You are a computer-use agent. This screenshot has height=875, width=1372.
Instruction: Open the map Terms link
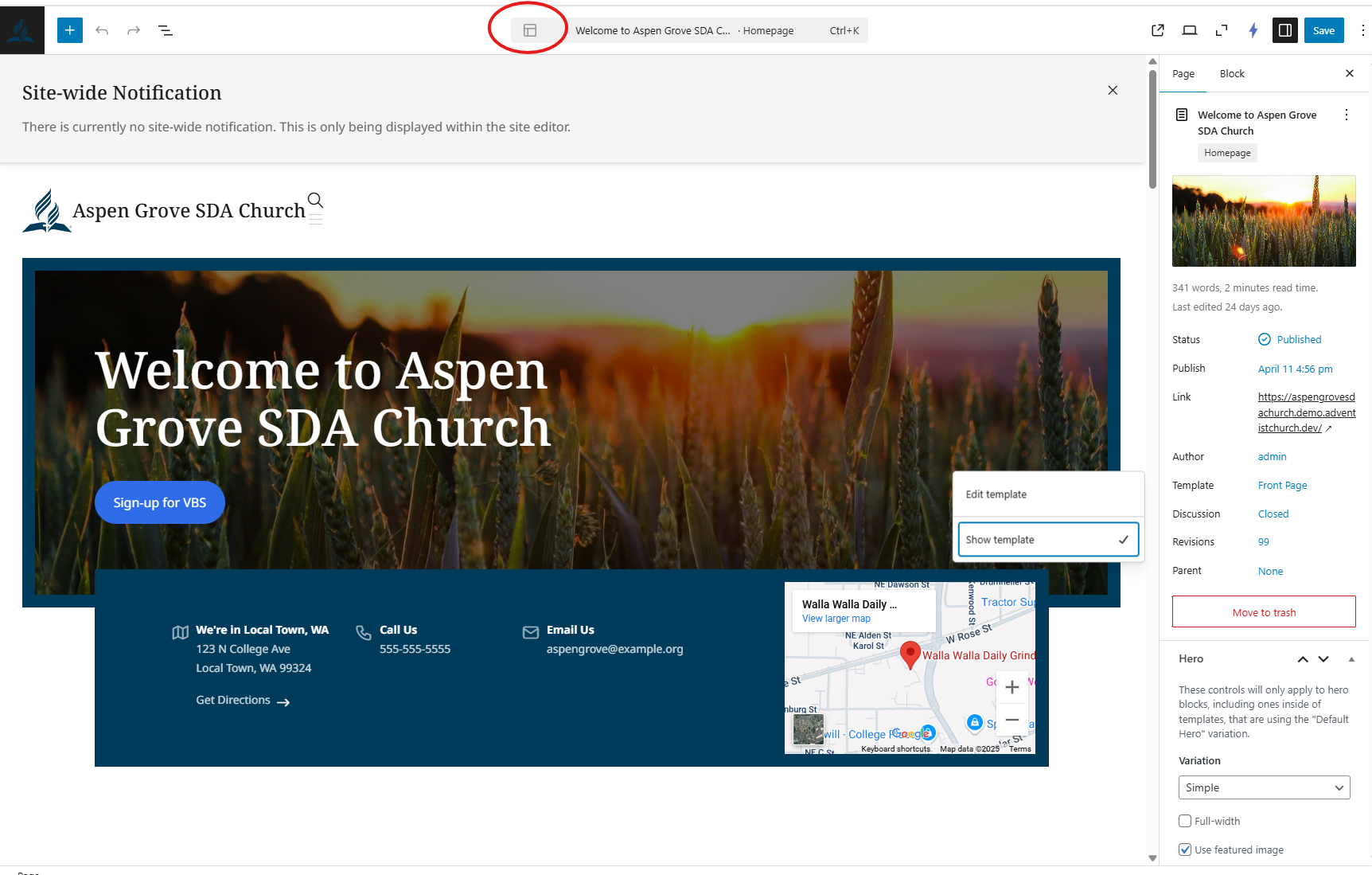(1019, 748)
